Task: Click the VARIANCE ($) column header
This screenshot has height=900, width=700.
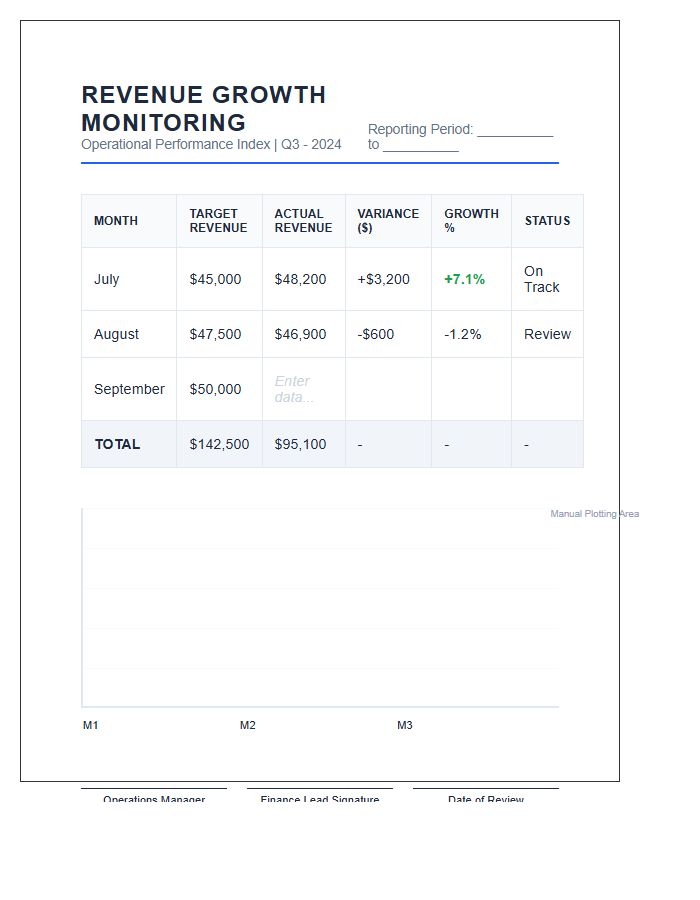Action: click(x=388, y=221)
